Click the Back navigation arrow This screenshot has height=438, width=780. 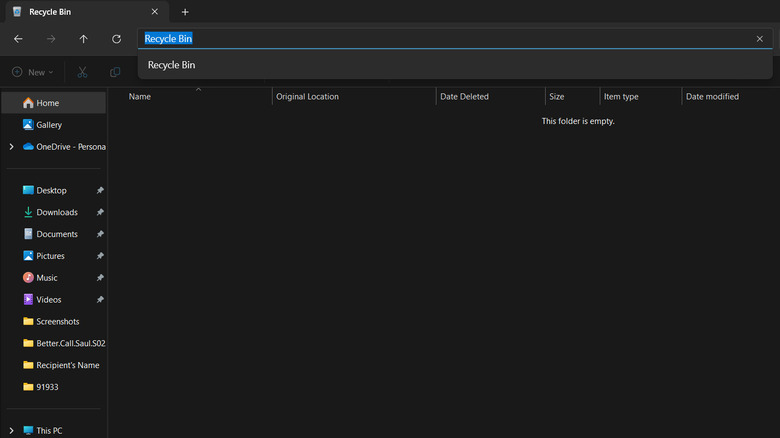pyautogui.click(x=18, y=39)
